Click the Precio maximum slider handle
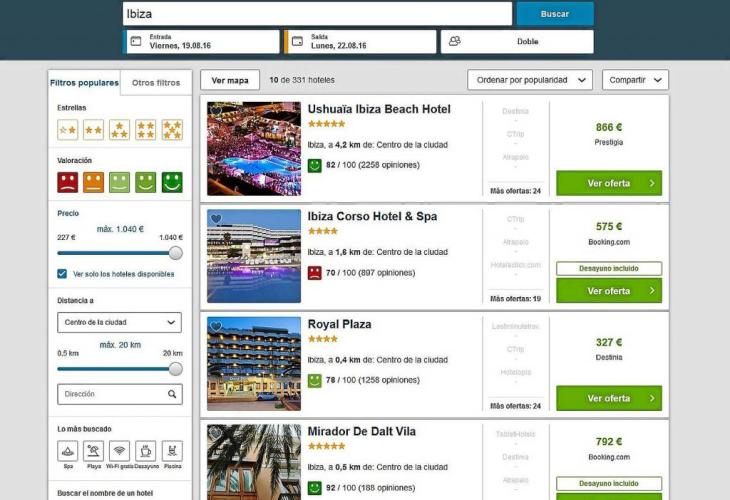This screenshot has height=500, width=730. (176, 253)
